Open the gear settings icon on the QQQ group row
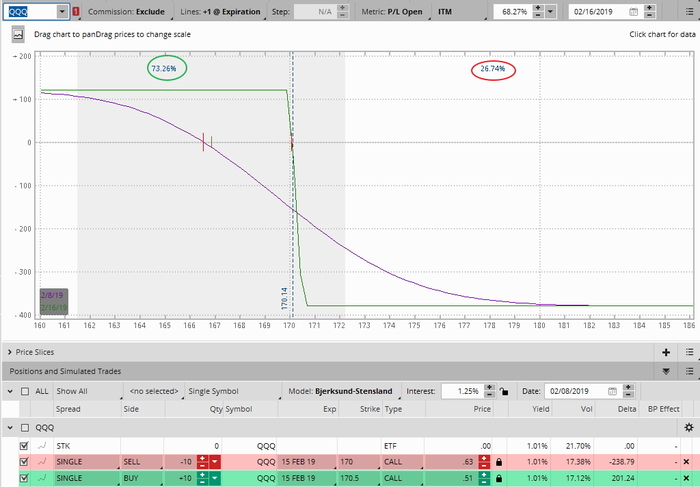This screenshot has height=487, width=700. tap(689, 428)
